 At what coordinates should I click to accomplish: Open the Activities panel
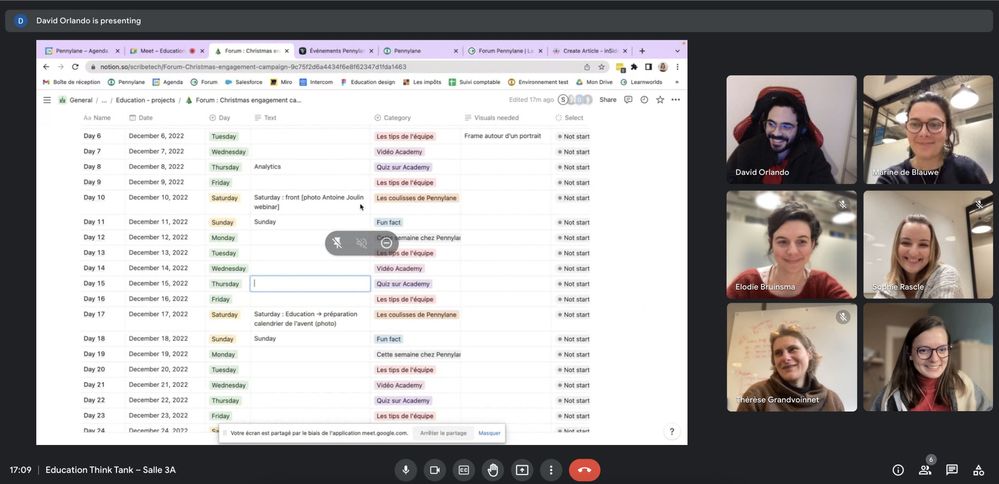[x=978, y=470]
